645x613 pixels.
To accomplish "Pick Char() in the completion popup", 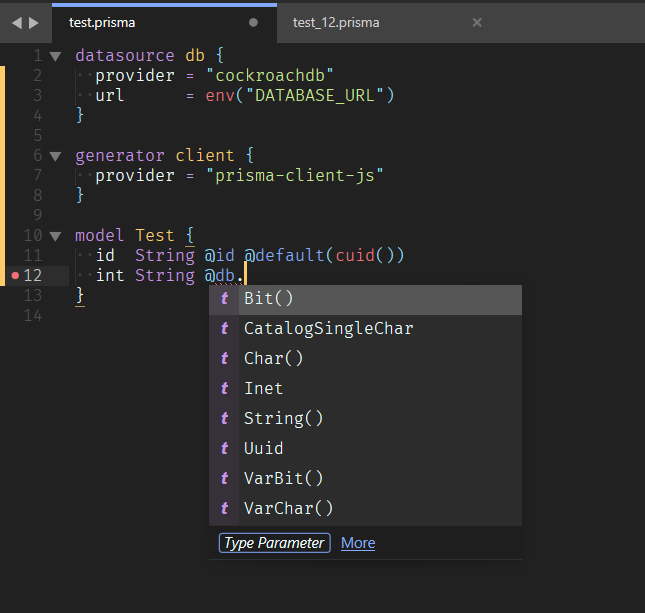I will coord(365,360).
